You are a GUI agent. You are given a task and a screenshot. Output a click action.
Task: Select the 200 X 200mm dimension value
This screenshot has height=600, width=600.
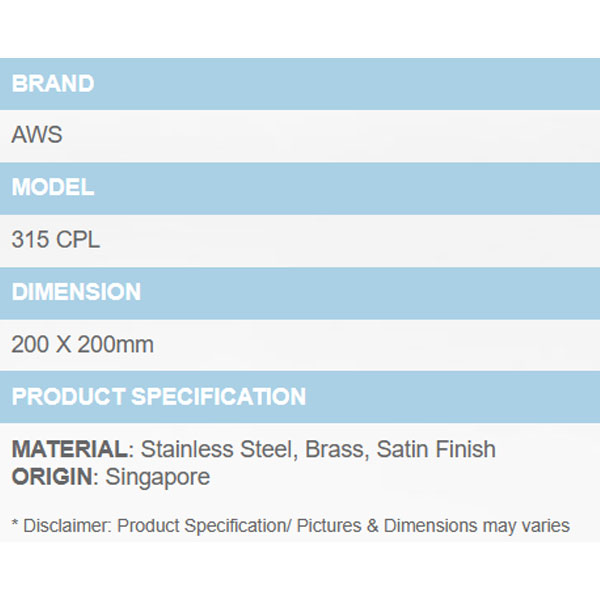click(x=83, y=345)
